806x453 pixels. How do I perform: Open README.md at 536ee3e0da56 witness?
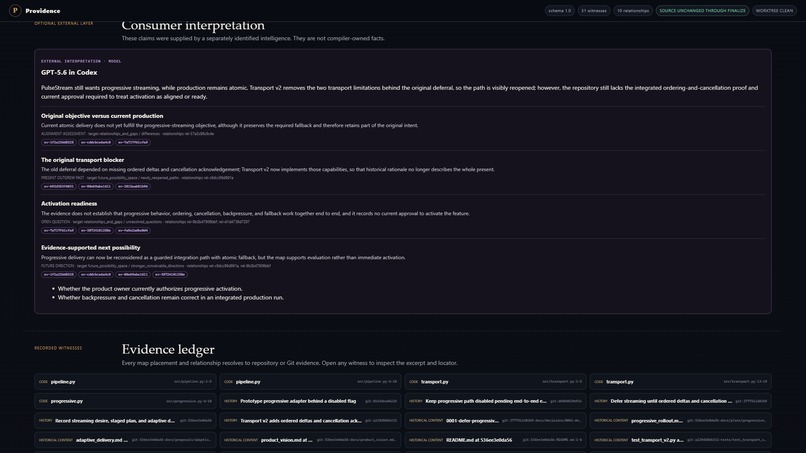(x=496, y=440)
